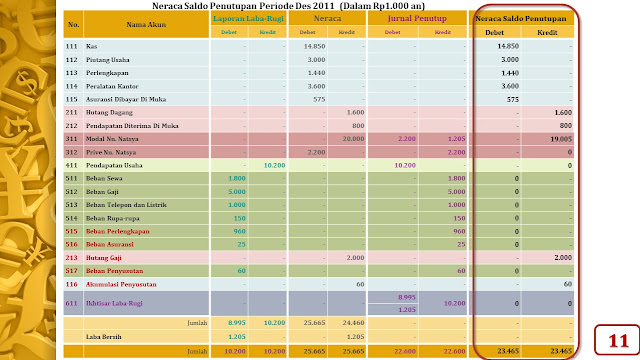Click '23.465' total in Neraca Saldo Penutupan Kredit
The image size is (640, 360).
click(x=561, y=351)
